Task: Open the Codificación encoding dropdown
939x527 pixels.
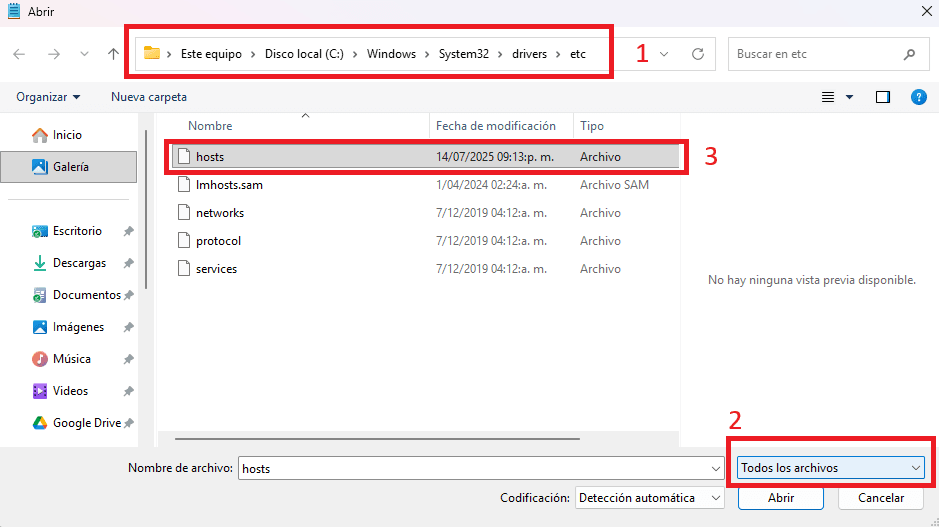Action: pos(649,498)
